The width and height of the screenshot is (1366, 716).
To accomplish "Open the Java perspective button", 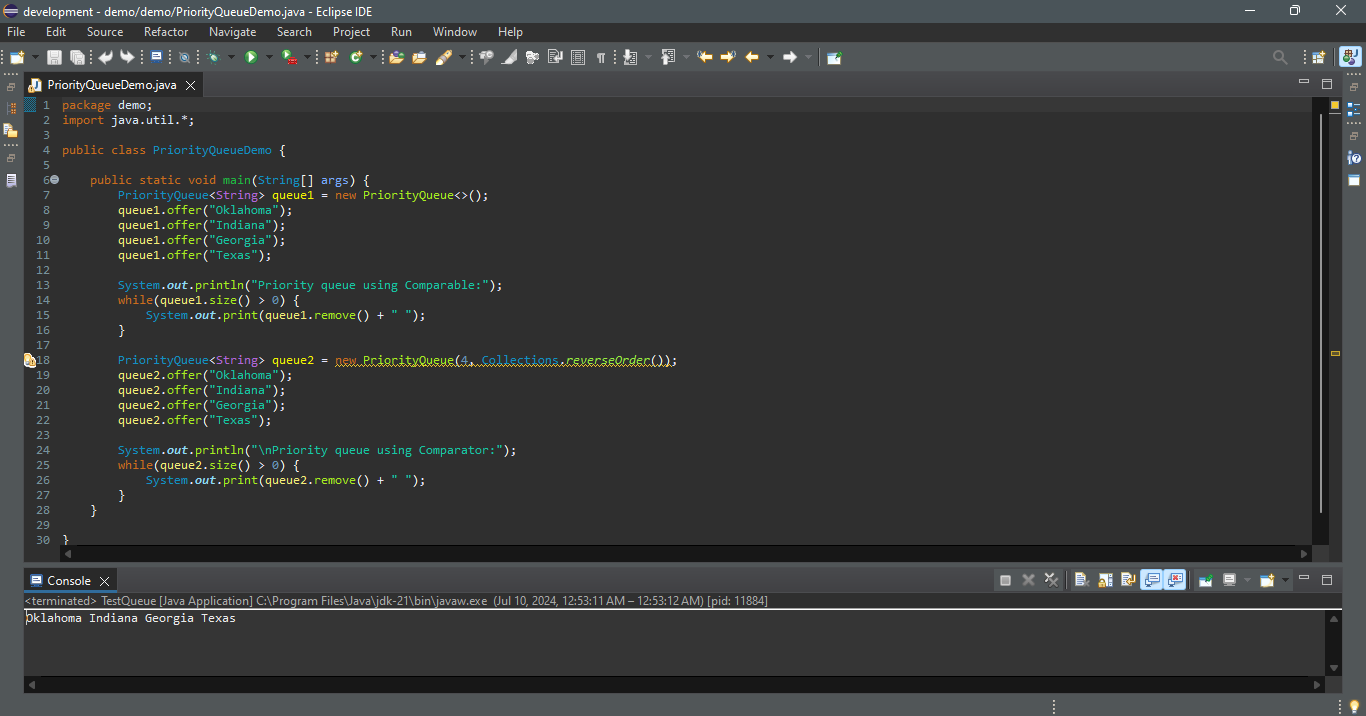I will [x=1350, y=58].
